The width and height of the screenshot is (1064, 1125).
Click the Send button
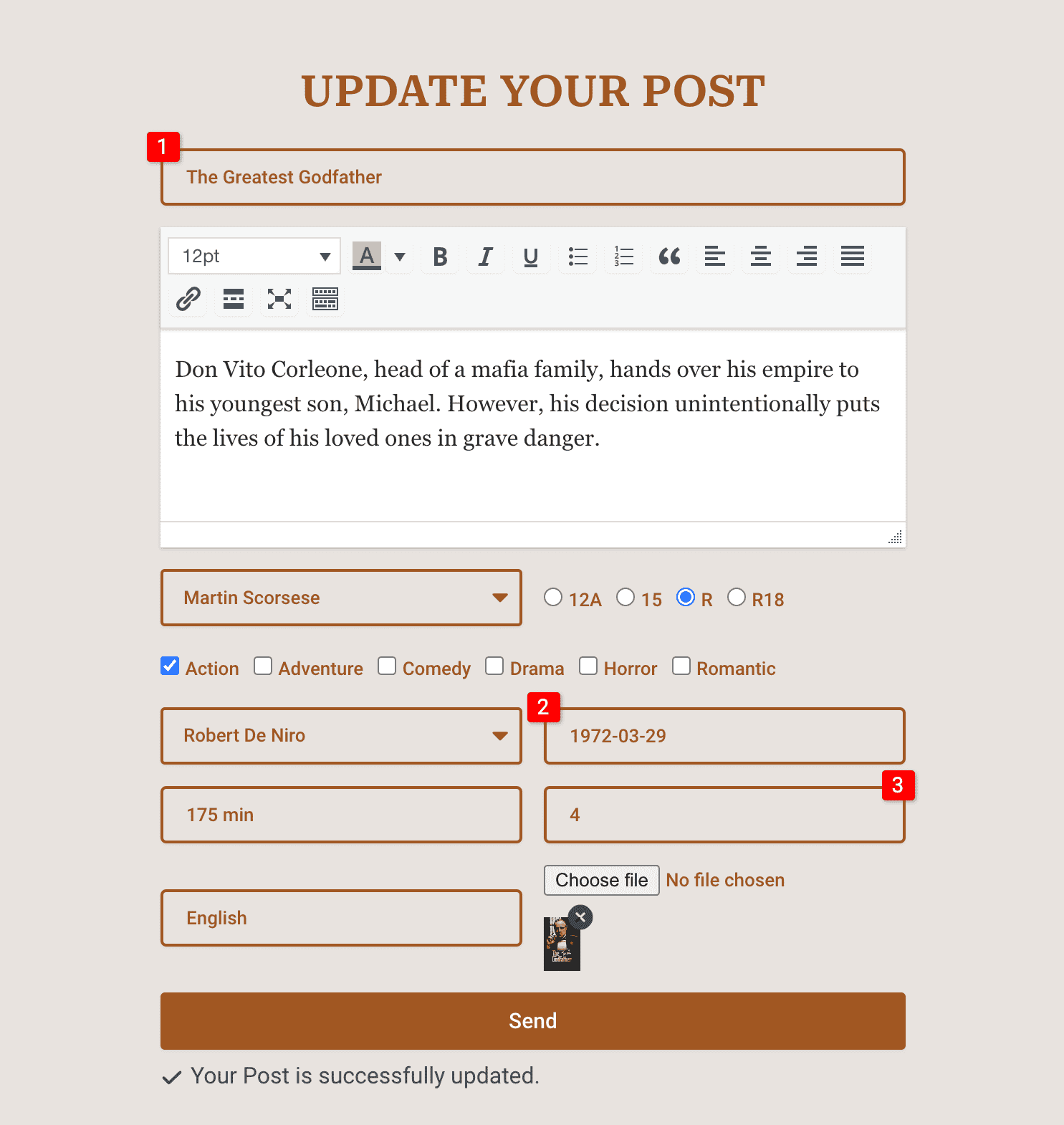tap(533, 1021)
